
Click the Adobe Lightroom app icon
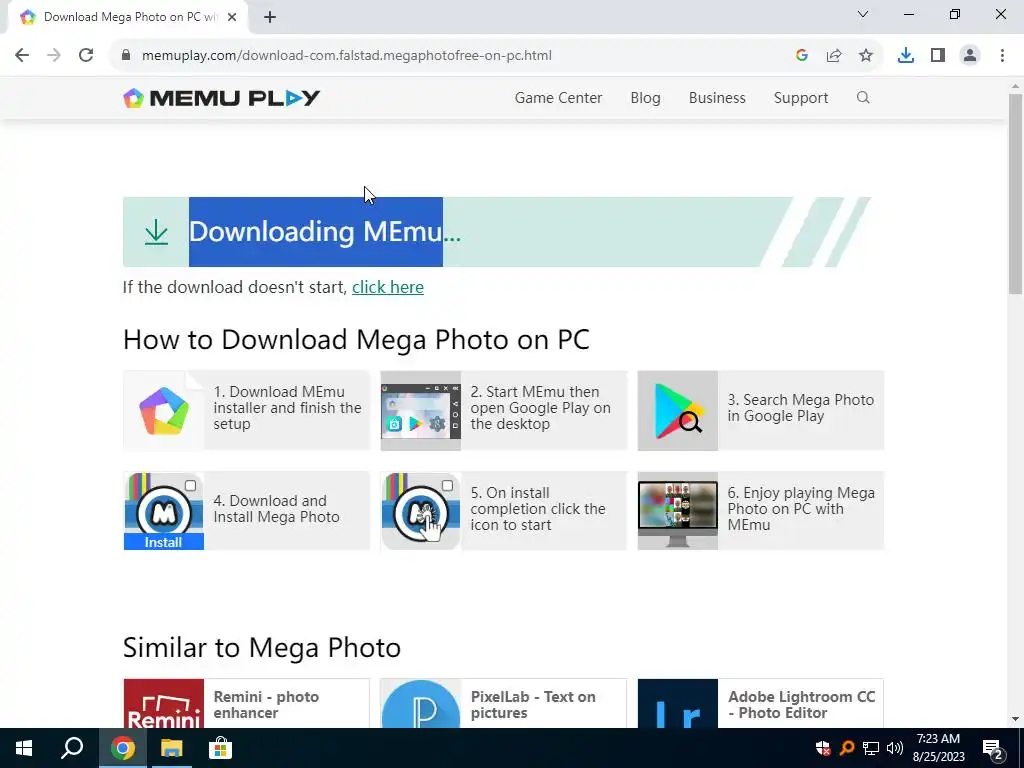point(678,704)
